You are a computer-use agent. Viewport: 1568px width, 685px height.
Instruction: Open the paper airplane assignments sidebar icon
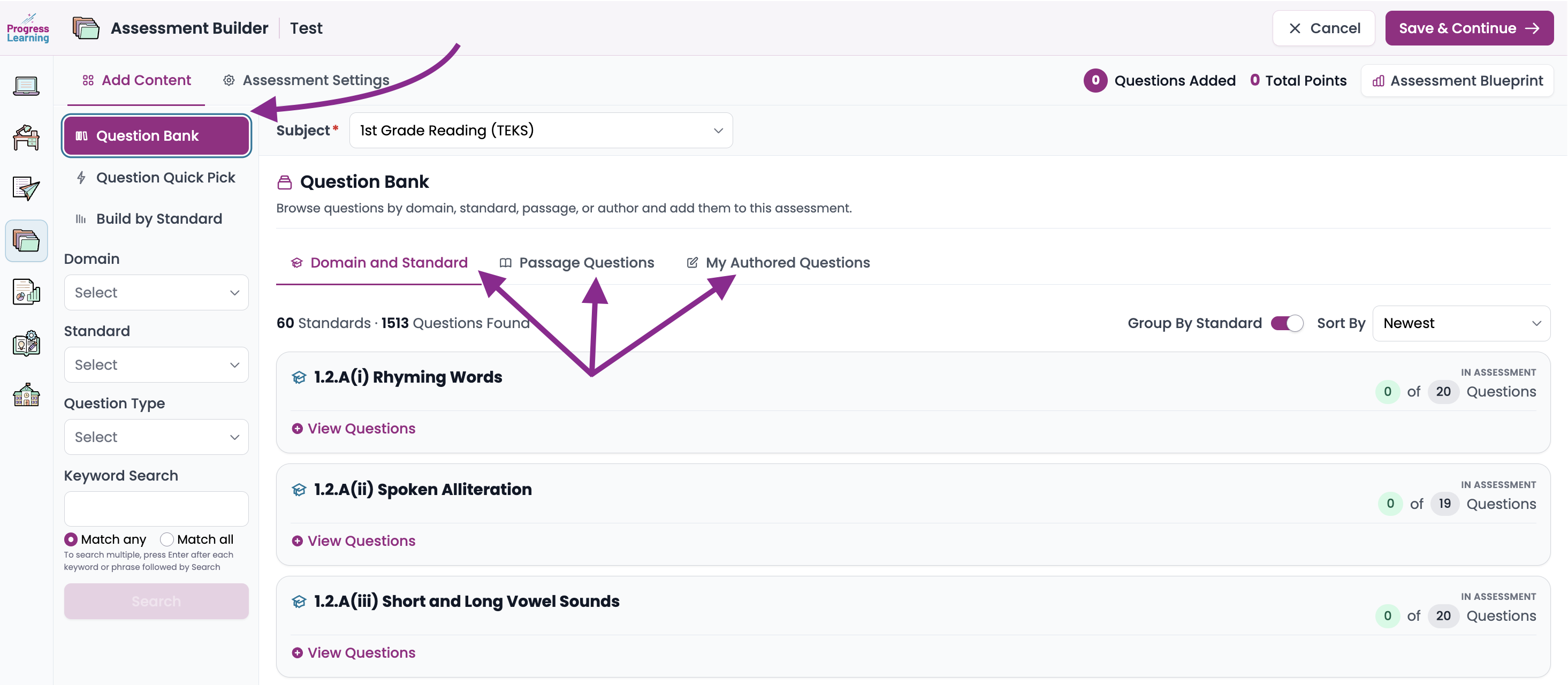click(x=26, y=189)
